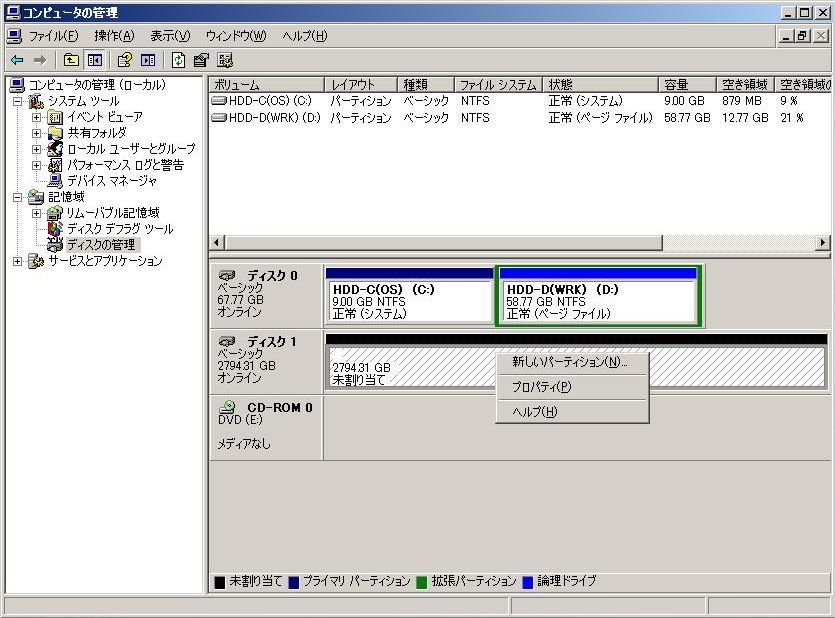Sort by ファイル システム column header
The width and height of the screenshot is (835, 618).
click(x=498, y=85)
